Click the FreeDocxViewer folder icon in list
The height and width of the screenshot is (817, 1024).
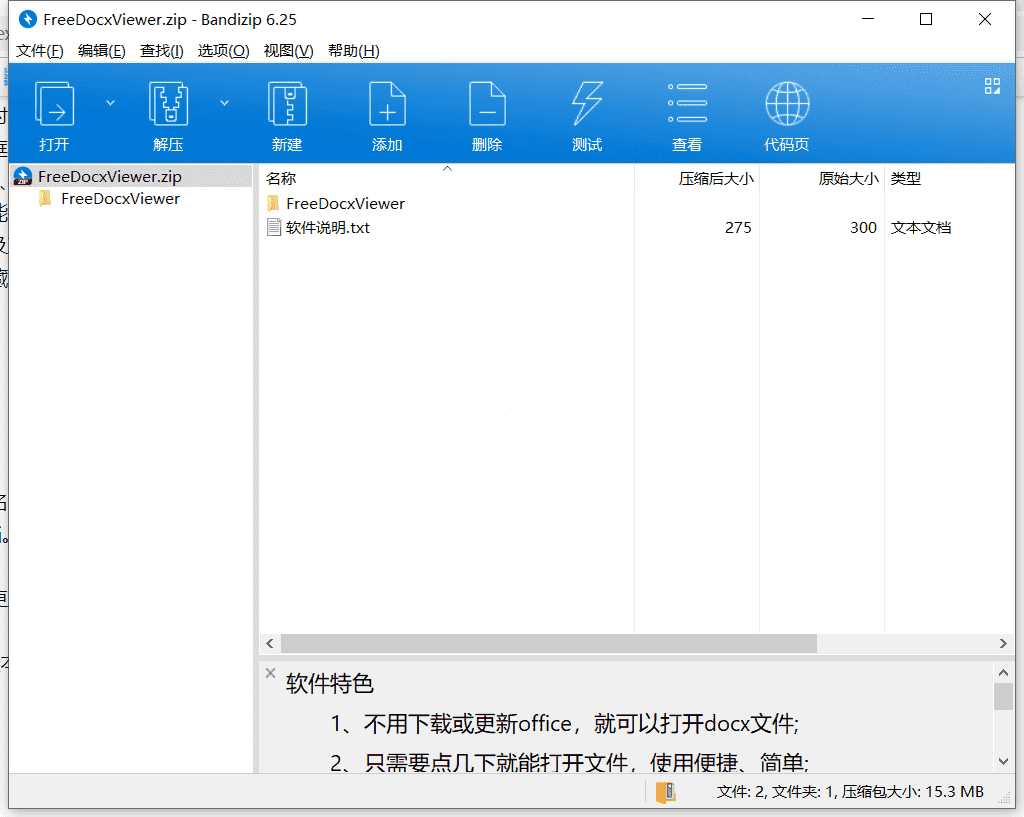pos(274,203)
